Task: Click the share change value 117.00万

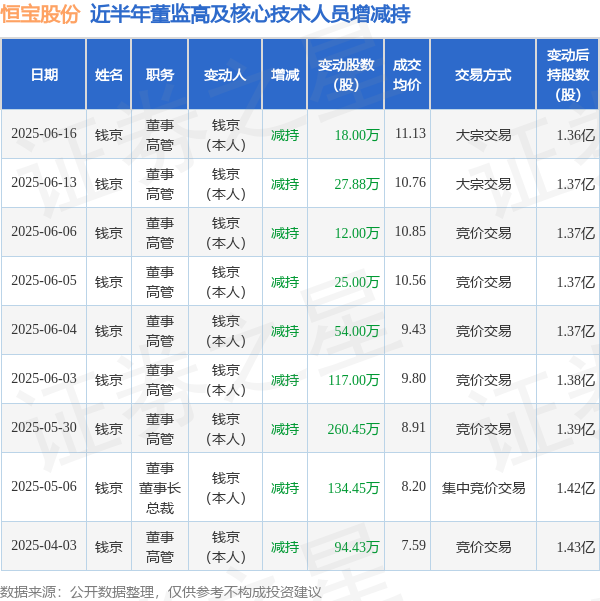Action: pyautogui.click(x=353, y=381)
